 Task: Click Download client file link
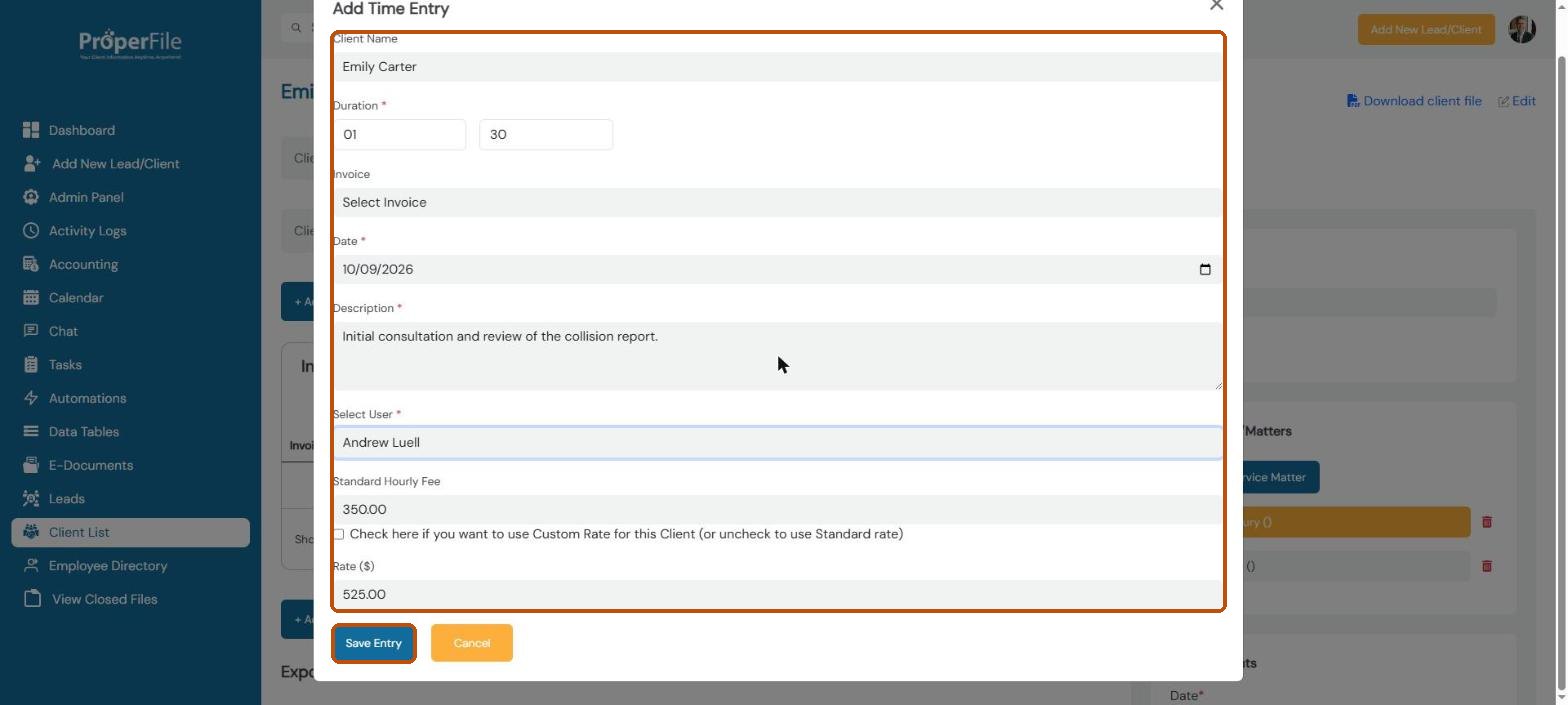(1414, 101)
